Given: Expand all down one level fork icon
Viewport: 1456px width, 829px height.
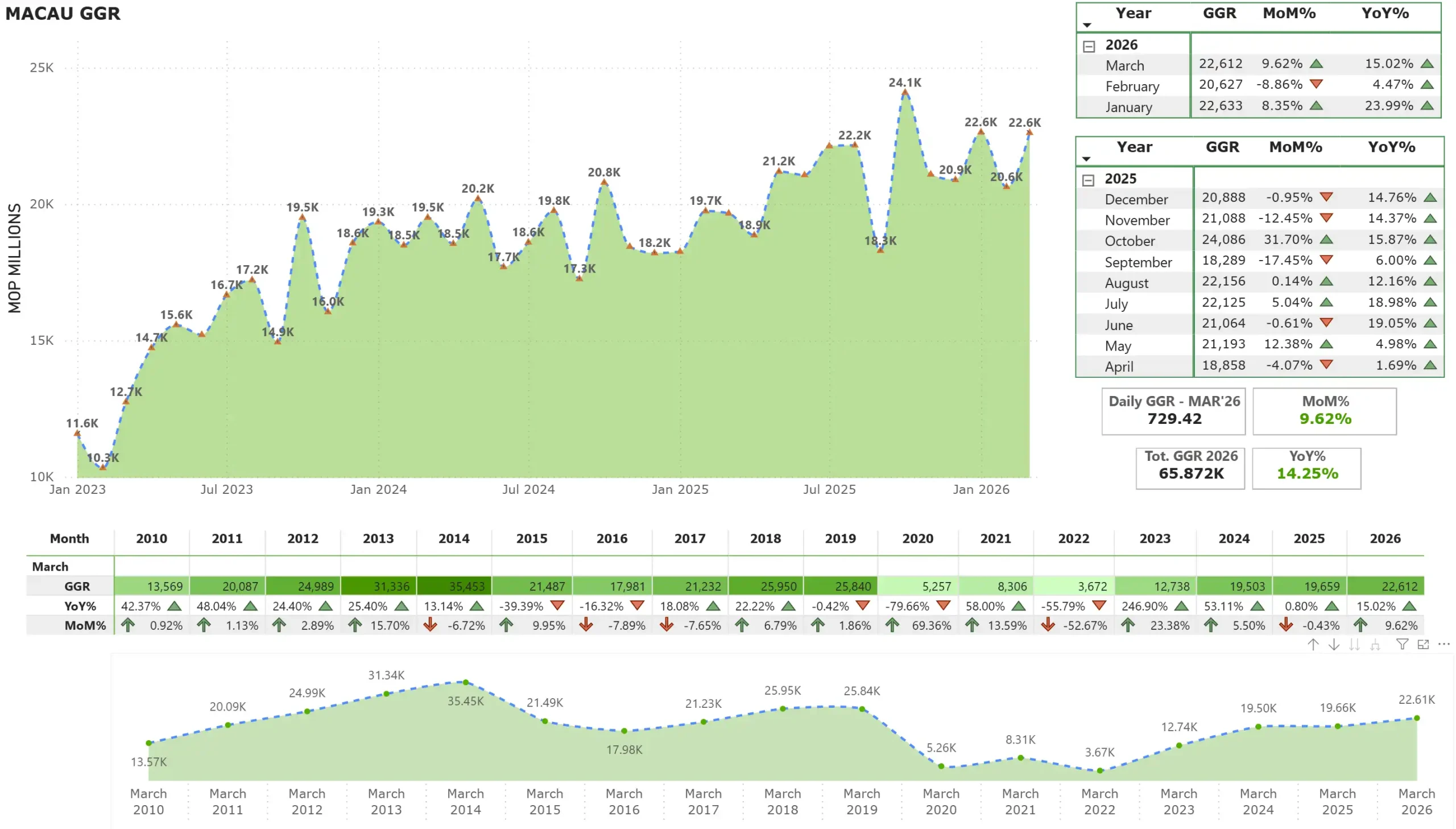Looking at the screenshot, I should coord(1375,645).
